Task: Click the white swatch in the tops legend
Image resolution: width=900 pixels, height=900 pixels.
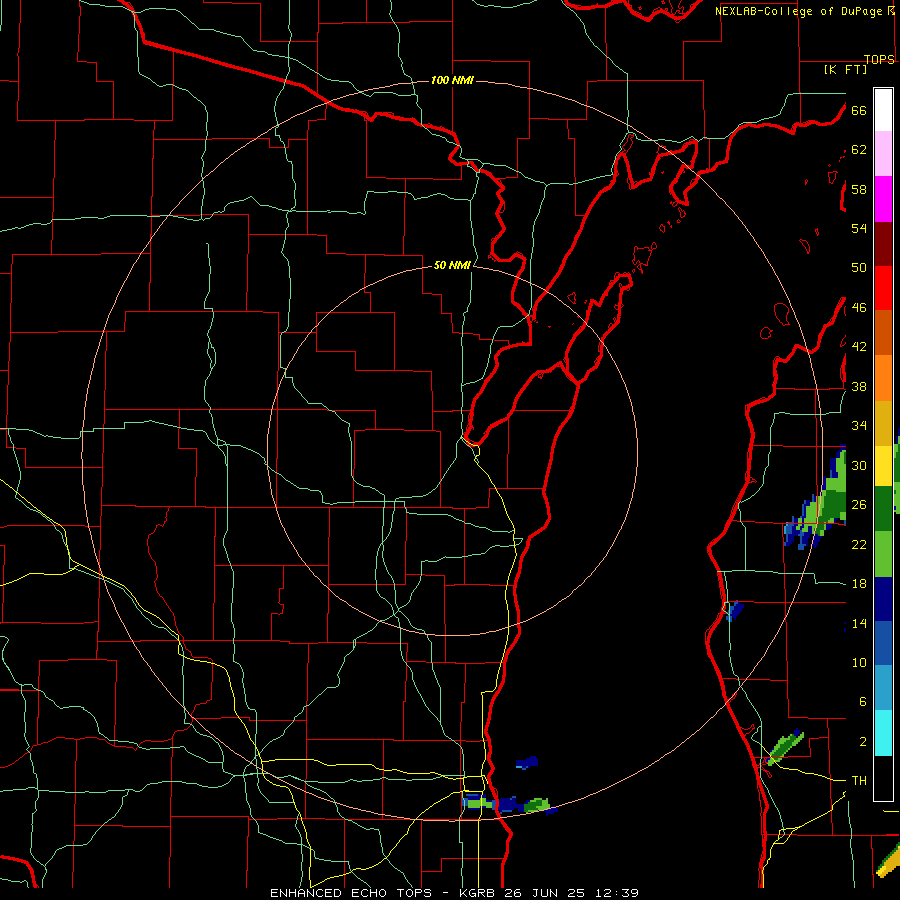Action: (883, 110)
